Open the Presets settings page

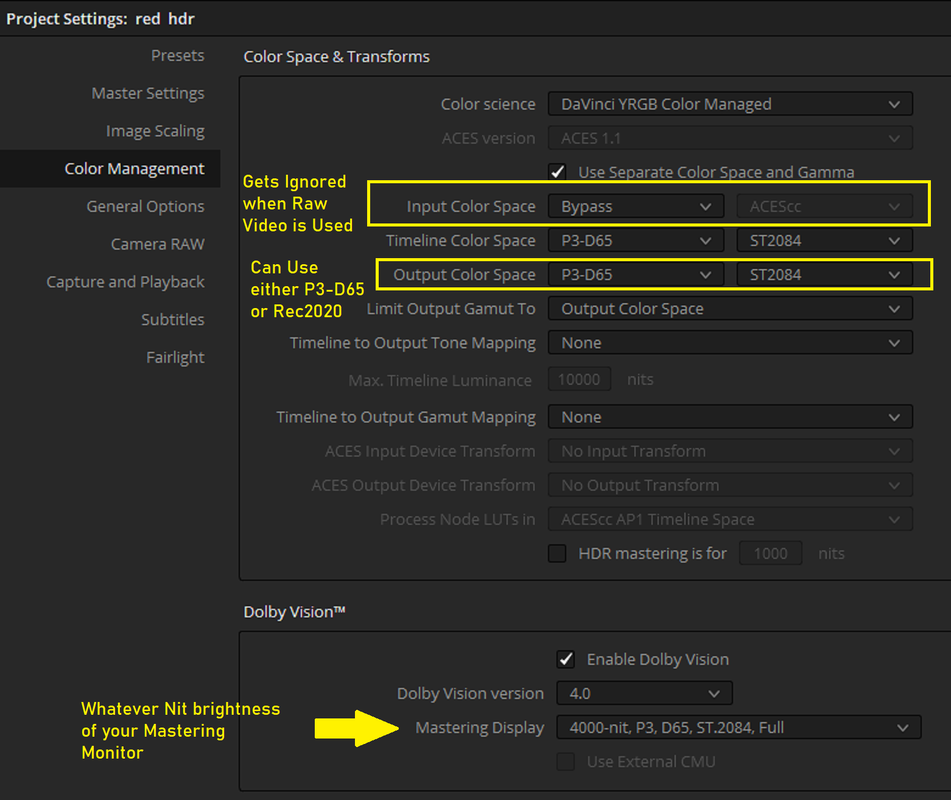click(x=177, y=56)
